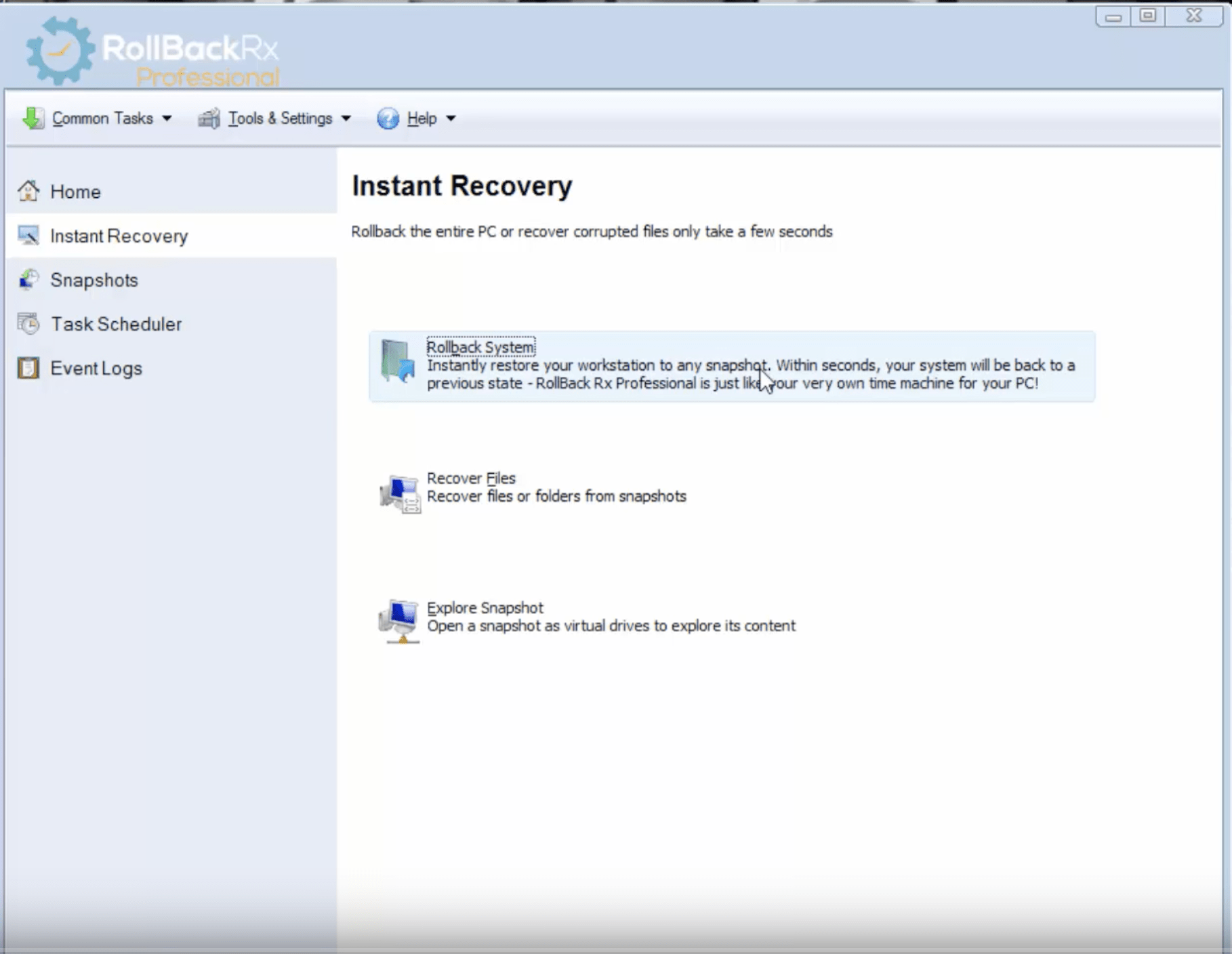Screen dimensions: 1232x954
Task: Expand the Tools & Settings dropdown
Action: (346, 118)
